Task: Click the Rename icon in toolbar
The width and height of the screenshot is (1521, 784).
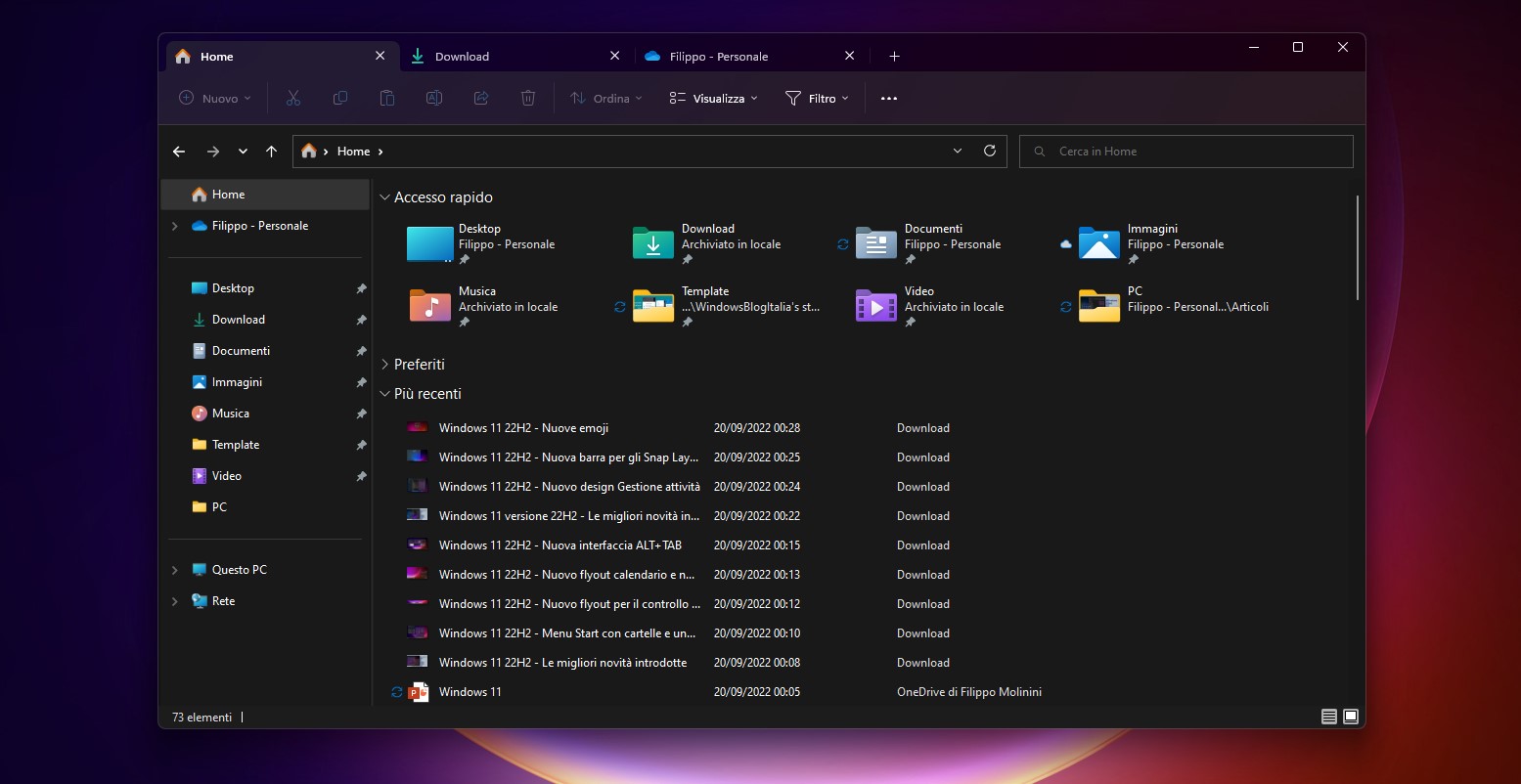Action: (434, 98)
